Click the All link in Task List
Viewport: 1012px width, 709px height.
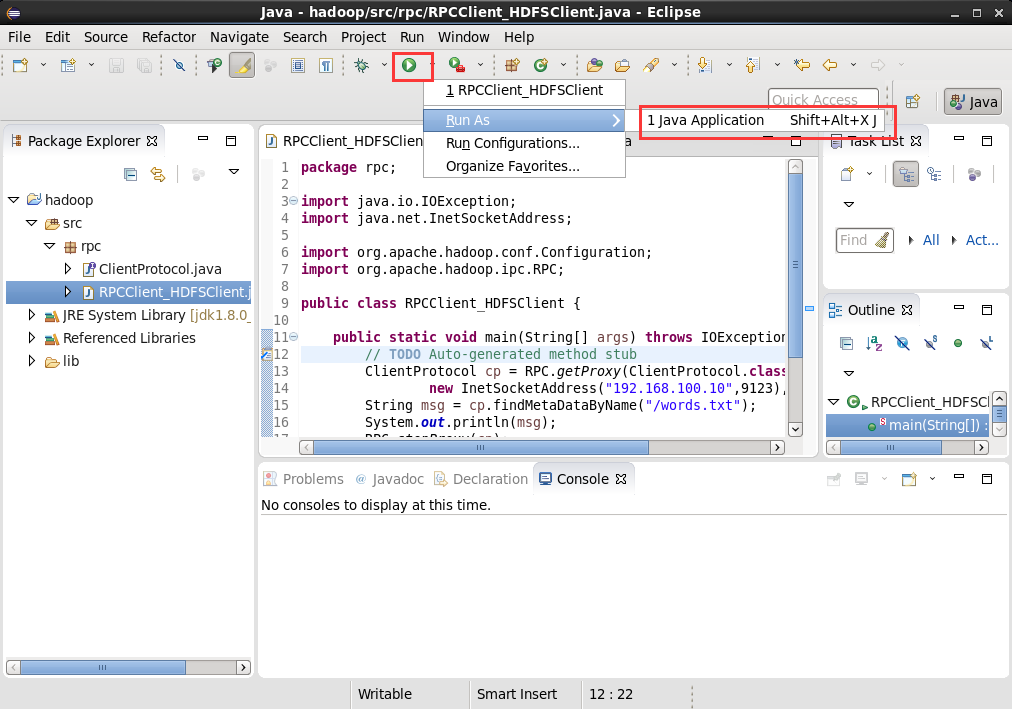931,240
